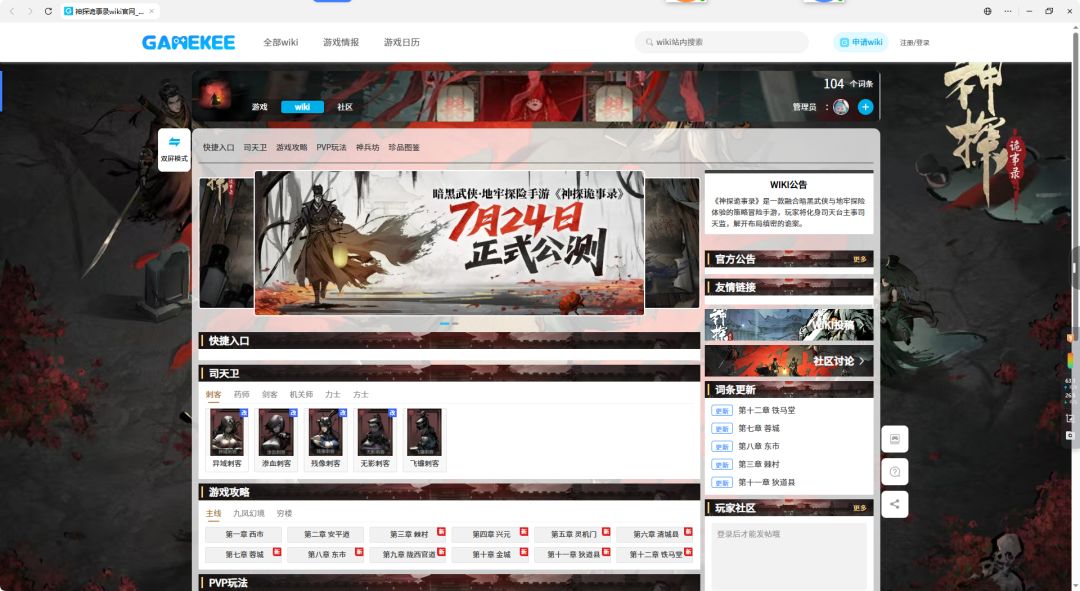
Task: Select the 穷楼 guide tab
Action: tap(284, 513)
